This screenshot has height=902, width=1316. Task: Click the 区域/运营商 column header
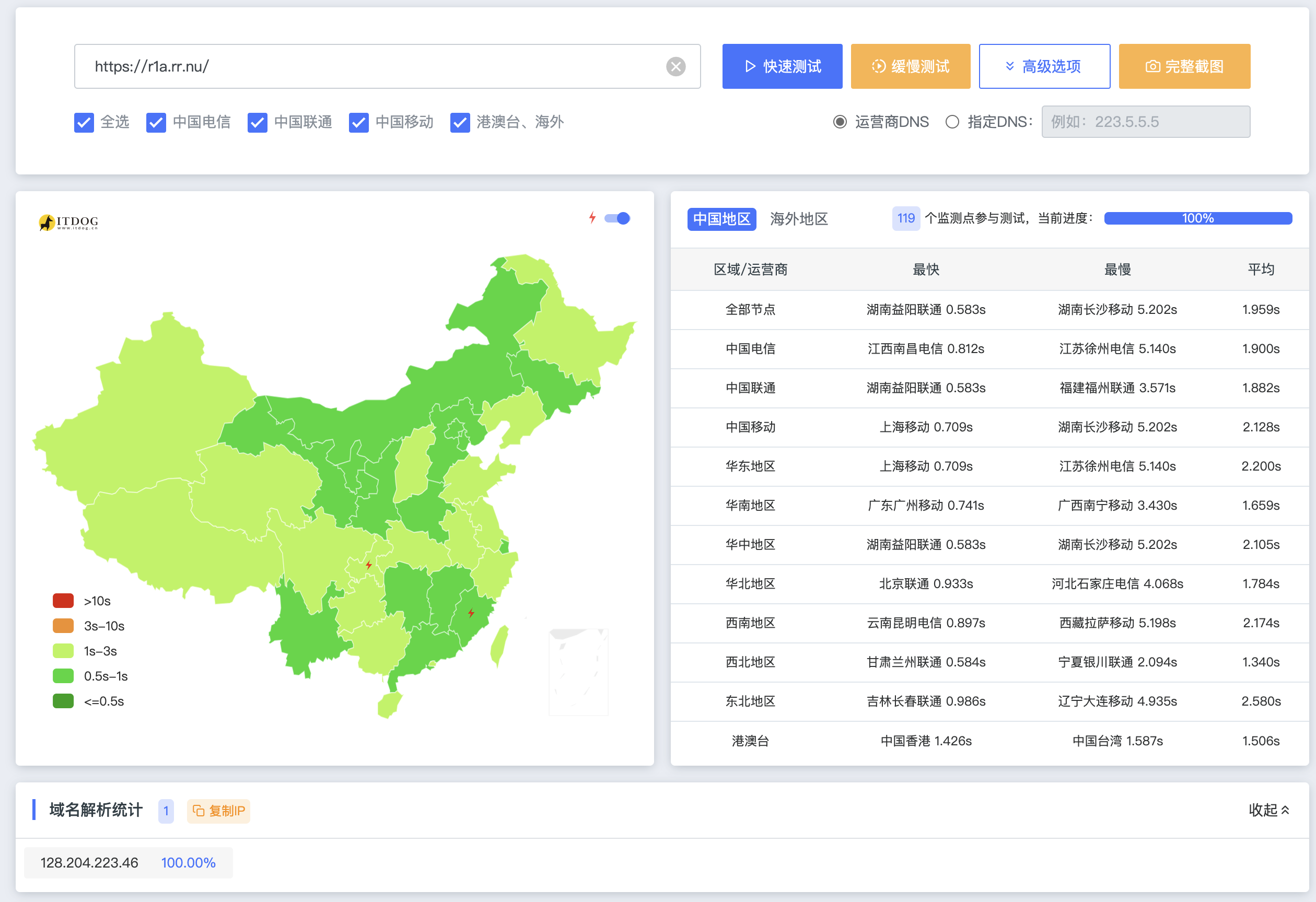(750, 270)
